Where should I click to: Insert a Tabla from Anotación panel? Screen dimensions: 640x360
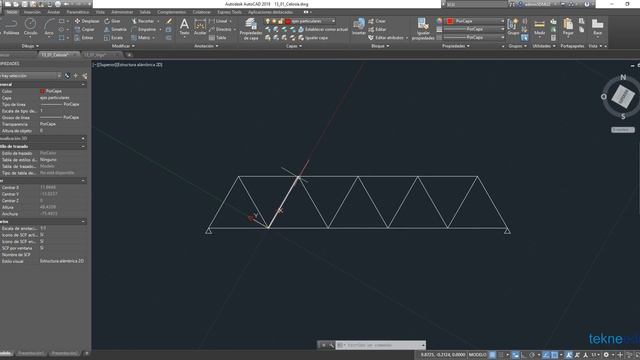point(218,38)
